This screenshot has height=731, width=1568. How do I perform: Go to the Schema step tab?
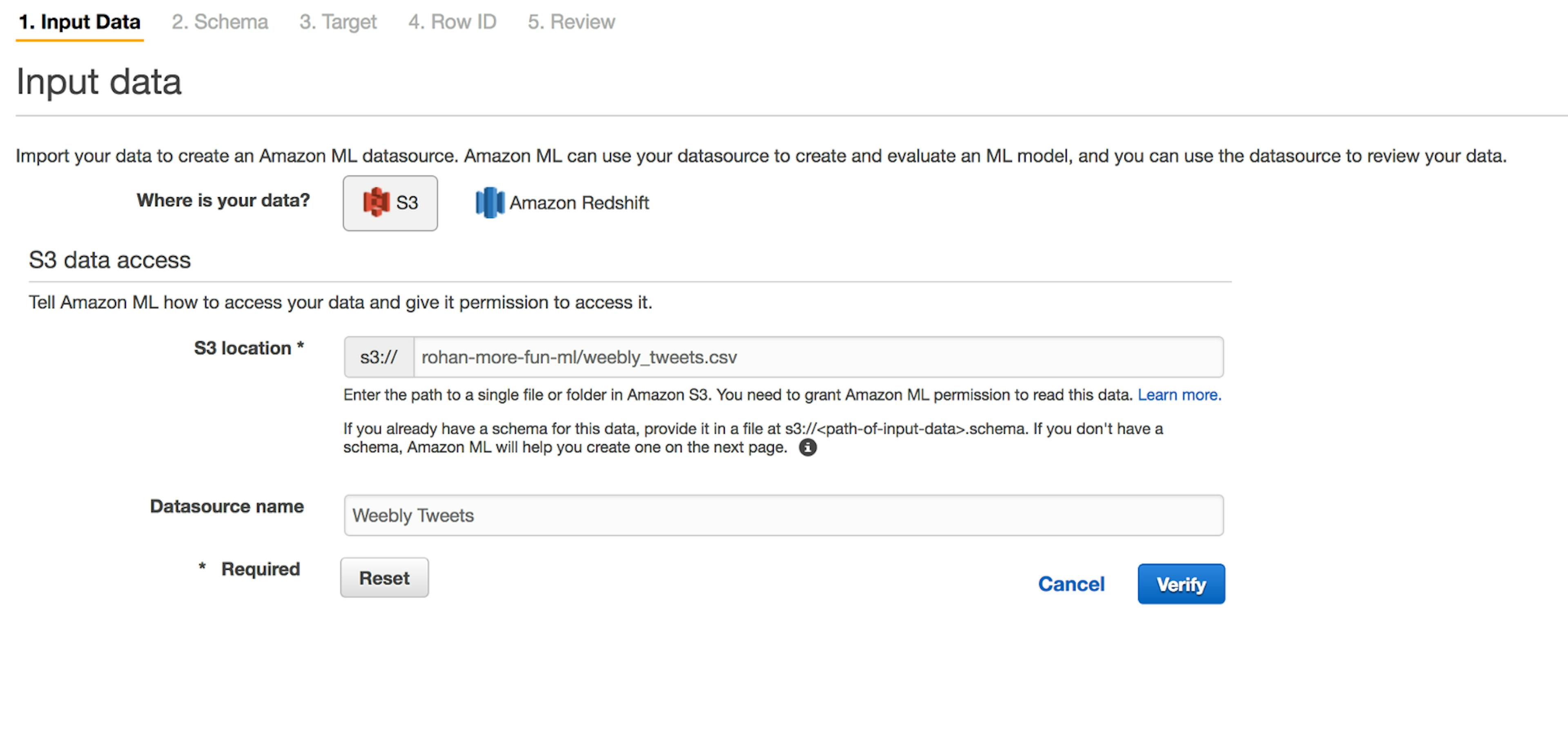coord(220,22)
